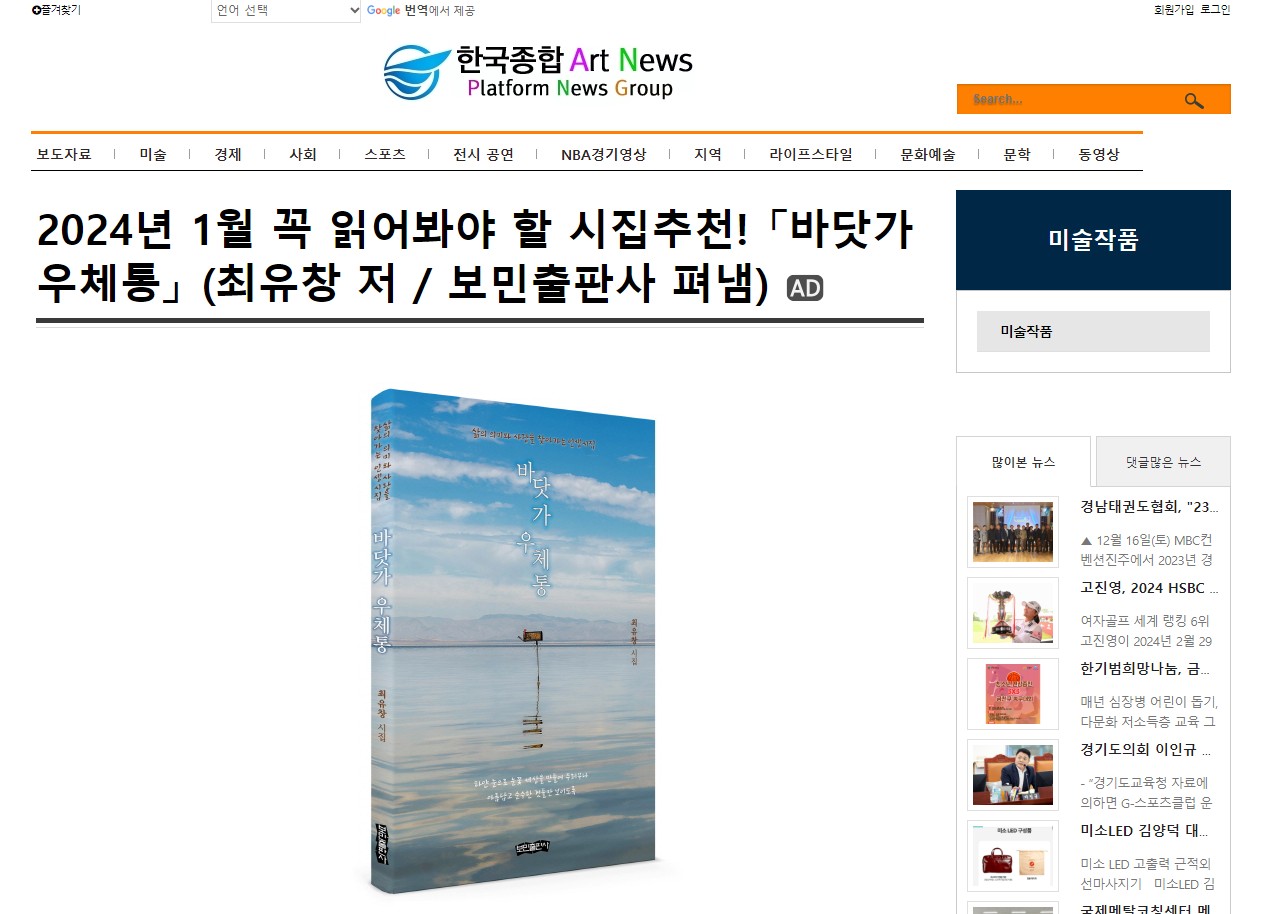The width and height of the screenshot is (1267, 914).
Task: Go to the NBA경기영상 menu item
Action: coord(603,154)
